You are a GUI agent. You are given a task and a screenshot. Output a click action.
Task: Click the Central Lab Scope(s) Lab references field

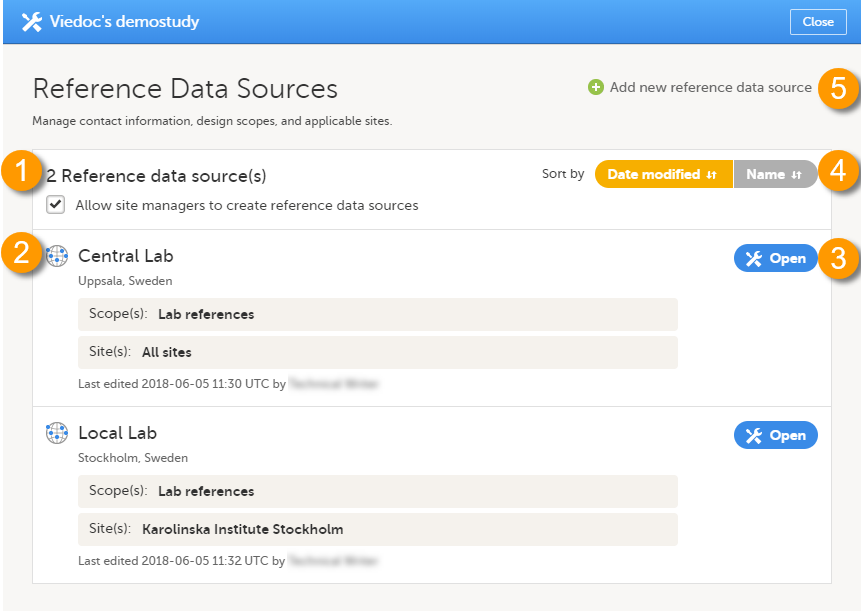tap(377, 314)
